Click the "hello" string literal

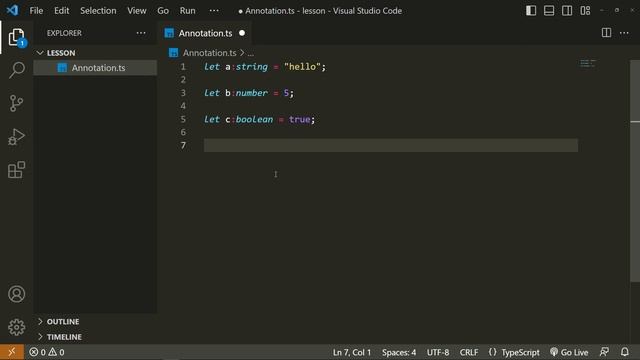302,67
